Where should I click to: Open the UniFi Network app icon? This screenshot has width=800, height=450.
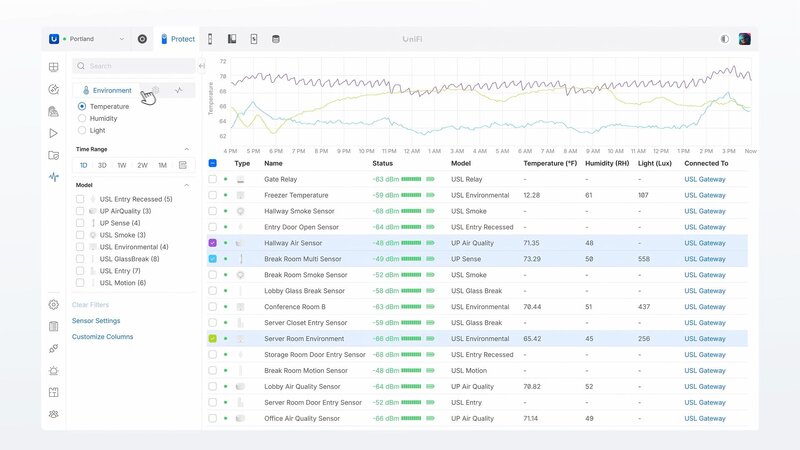[142, 39]
